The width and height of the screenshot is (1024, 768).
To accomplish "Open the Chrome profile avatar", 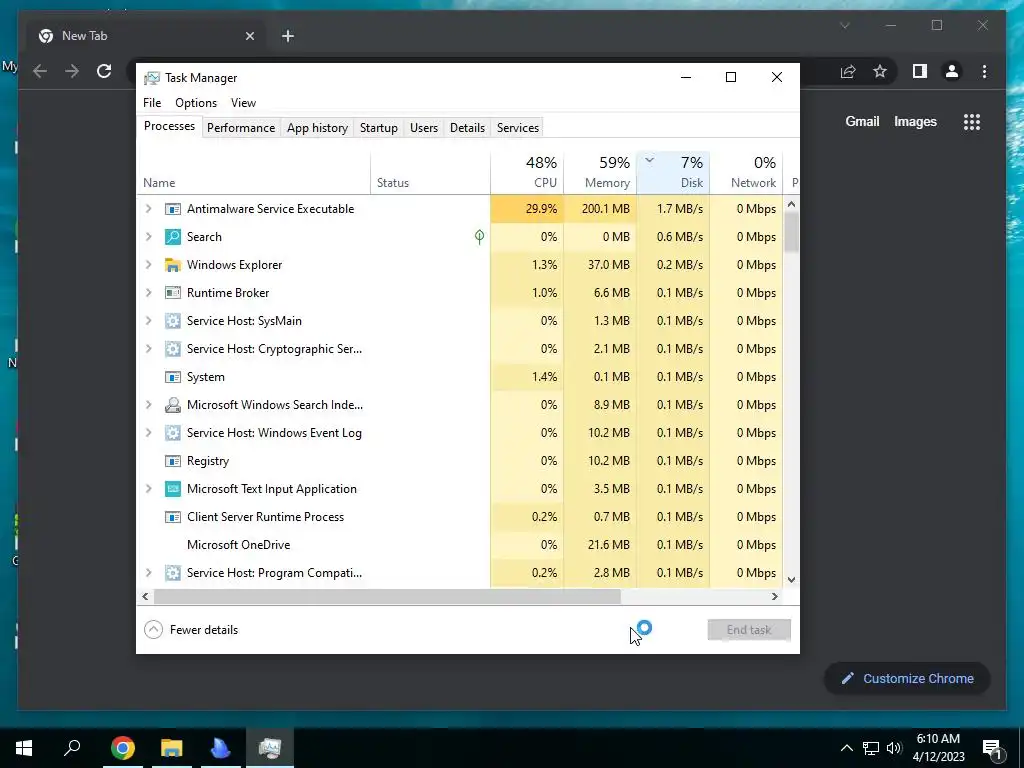I will [x=952, y=71].
